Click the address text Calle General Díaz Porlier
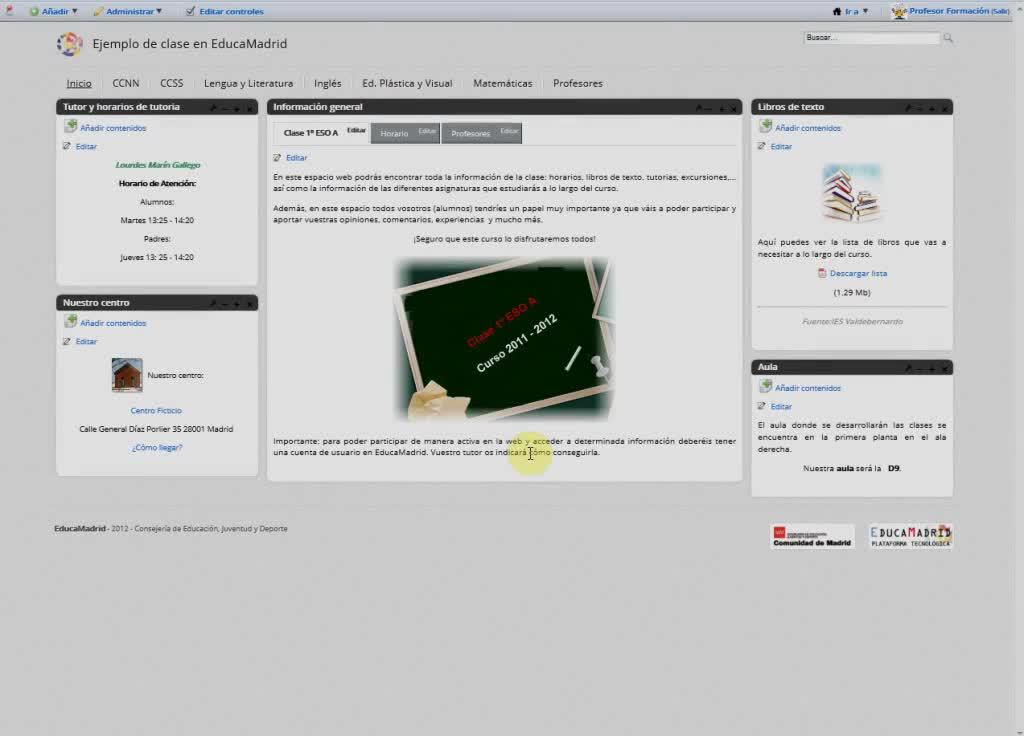The width and height of the screenshot is (1024, 736). 156,429
